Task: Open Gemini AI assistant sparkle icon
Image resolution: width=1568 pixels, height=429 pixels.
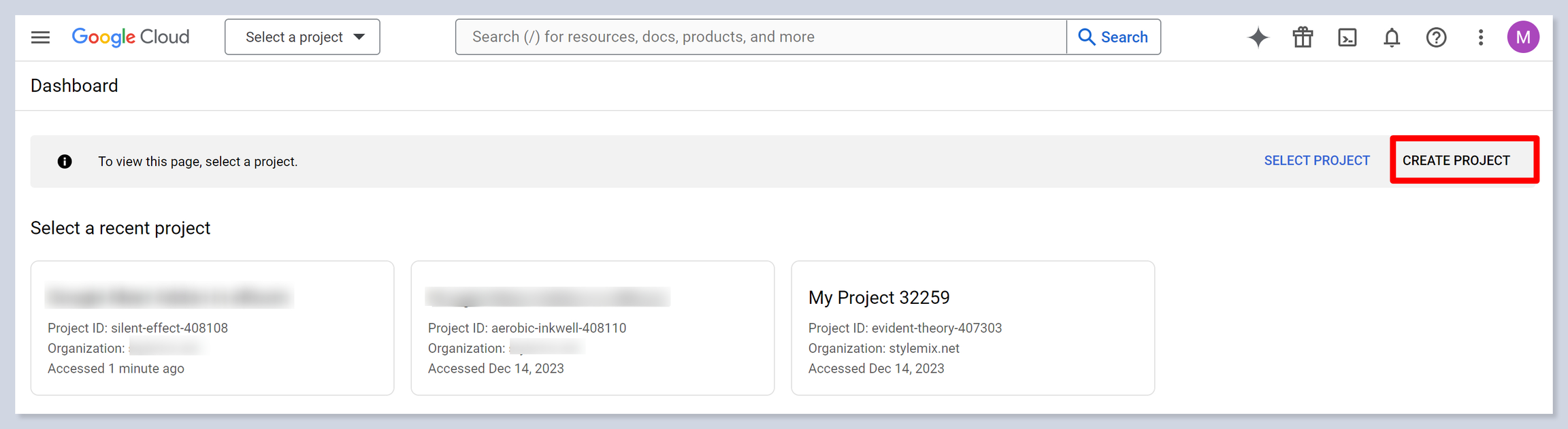Action: coord(1258,37)
